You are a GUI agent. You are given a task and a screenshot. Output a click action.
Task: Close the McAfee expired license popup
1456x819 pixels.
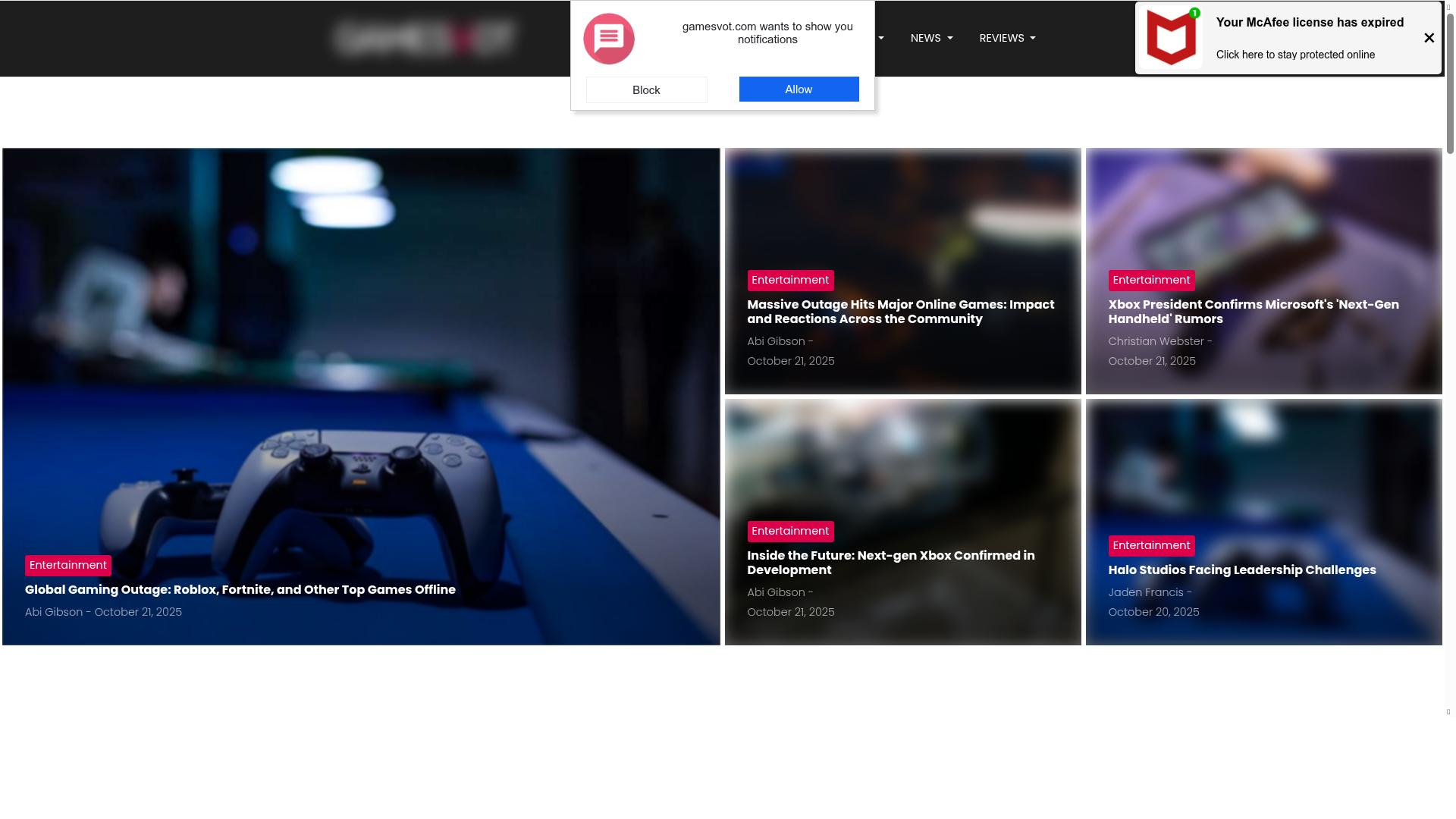point(1429,38)
